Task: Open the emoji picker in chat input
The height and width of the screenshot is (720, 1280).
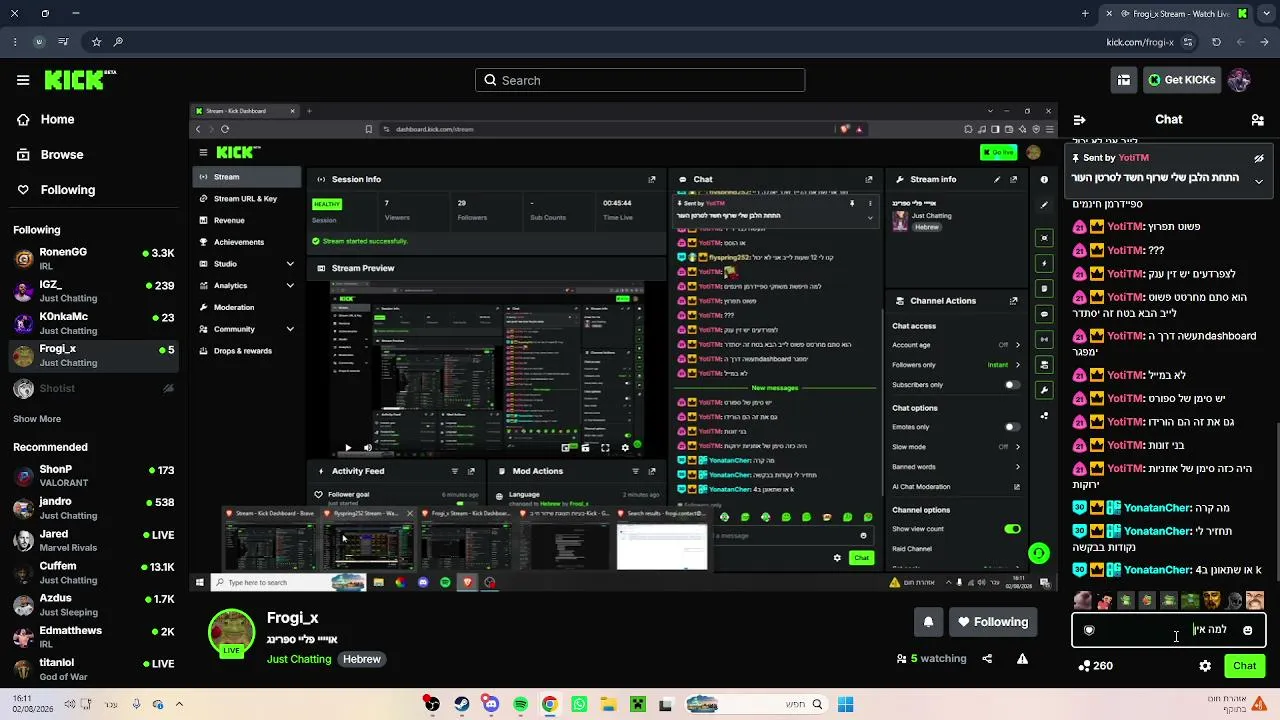Action: pyautogui.click(x=1247, y=630)
